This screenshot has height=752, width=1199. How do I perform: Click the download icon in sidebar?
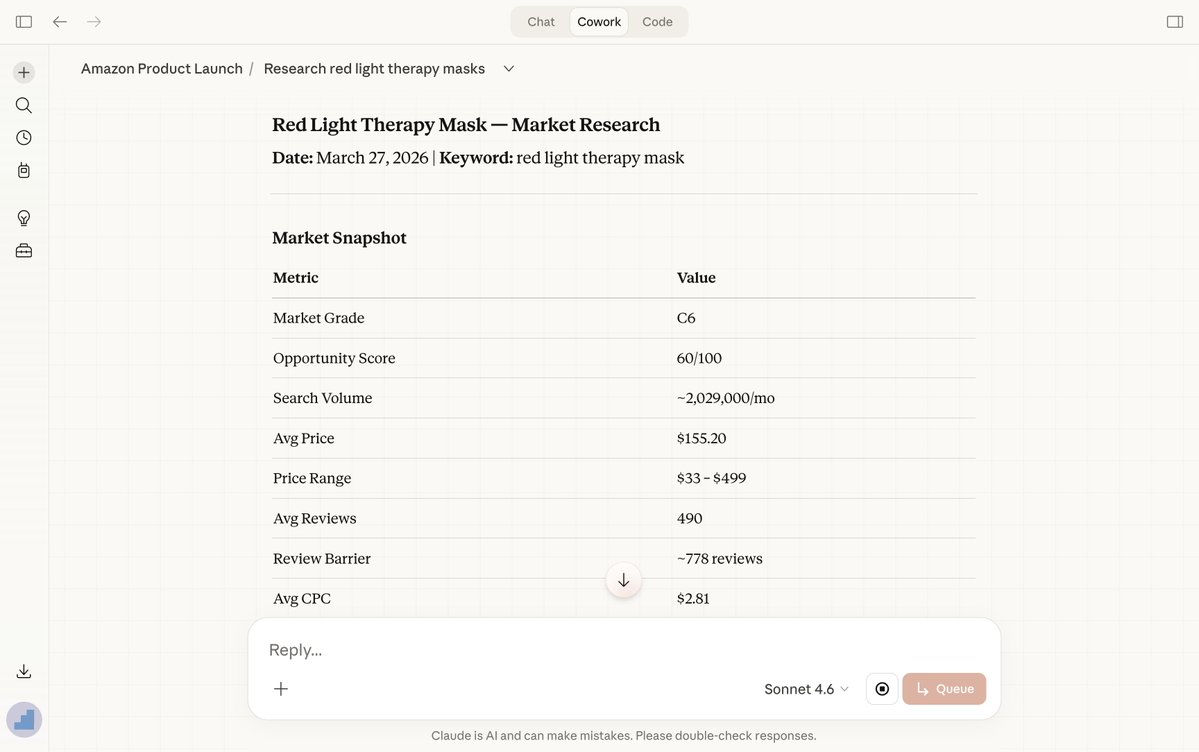(x=24, y=672)
